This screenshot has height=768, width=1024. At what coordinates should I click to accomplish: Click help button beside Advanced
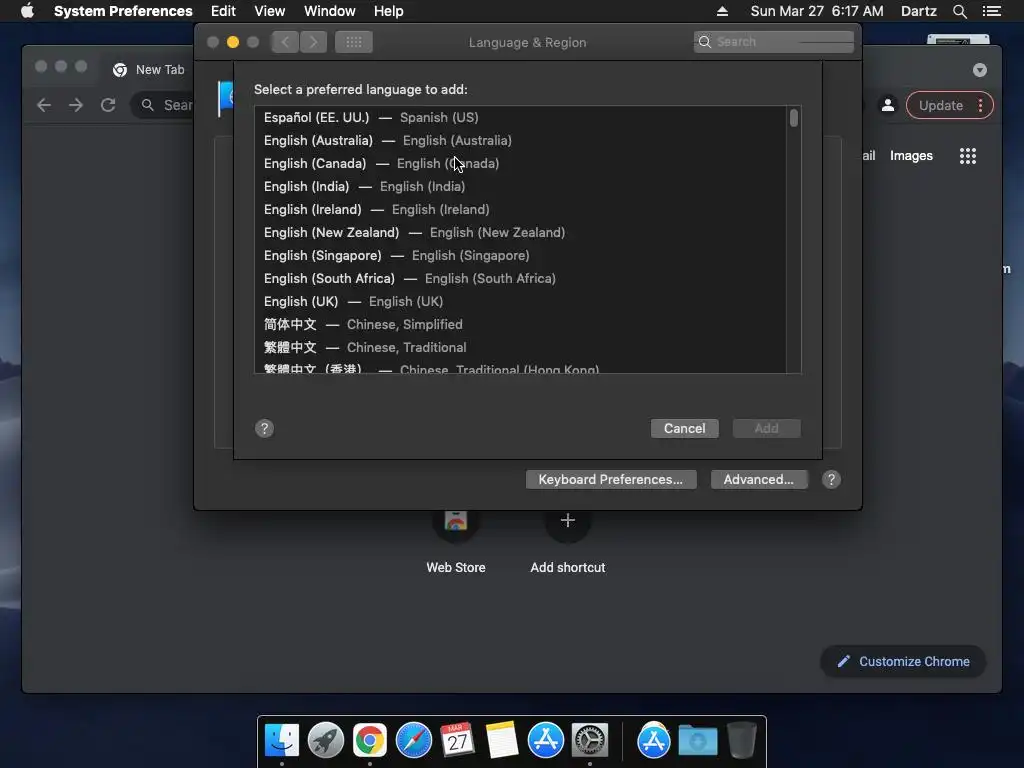click(x=831, y=479)
